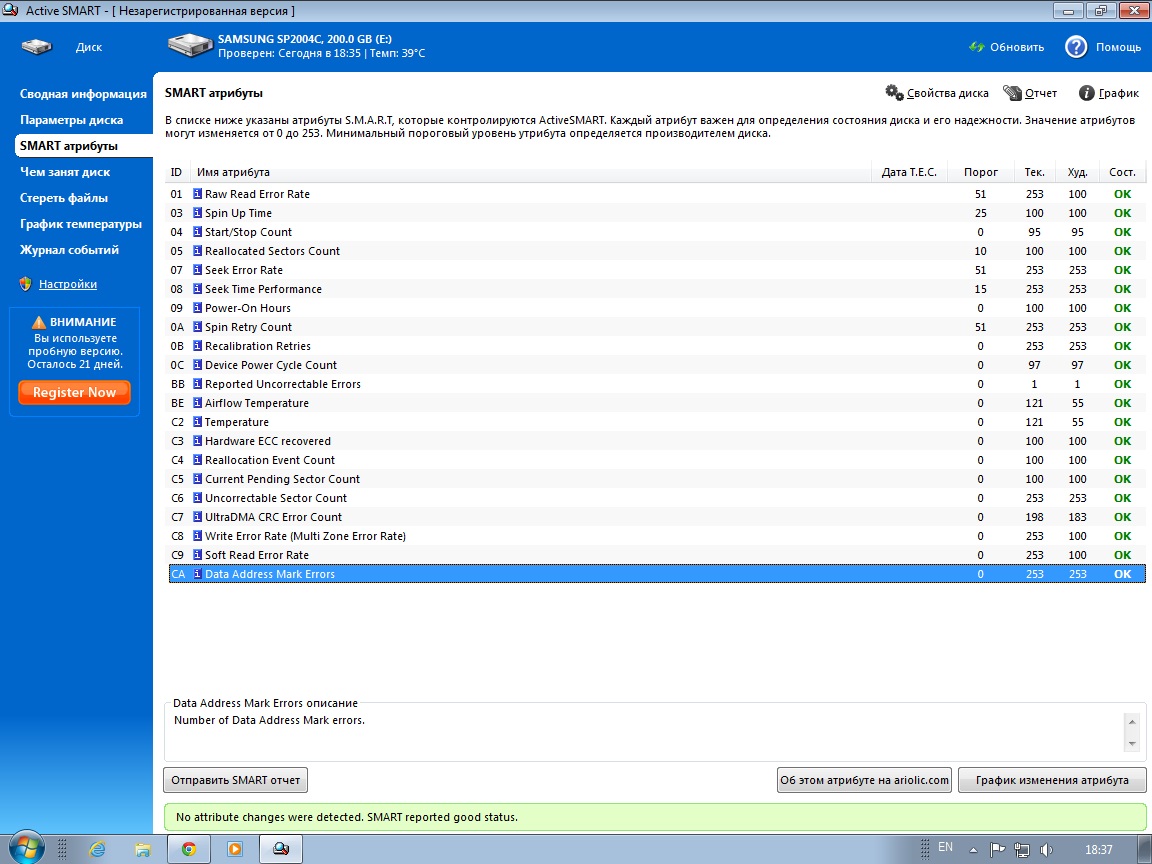The width and height of the screenshot is (1152, 864).
Task: Click info icon beside Raw Read Error Rate
Action: point(198,194)
